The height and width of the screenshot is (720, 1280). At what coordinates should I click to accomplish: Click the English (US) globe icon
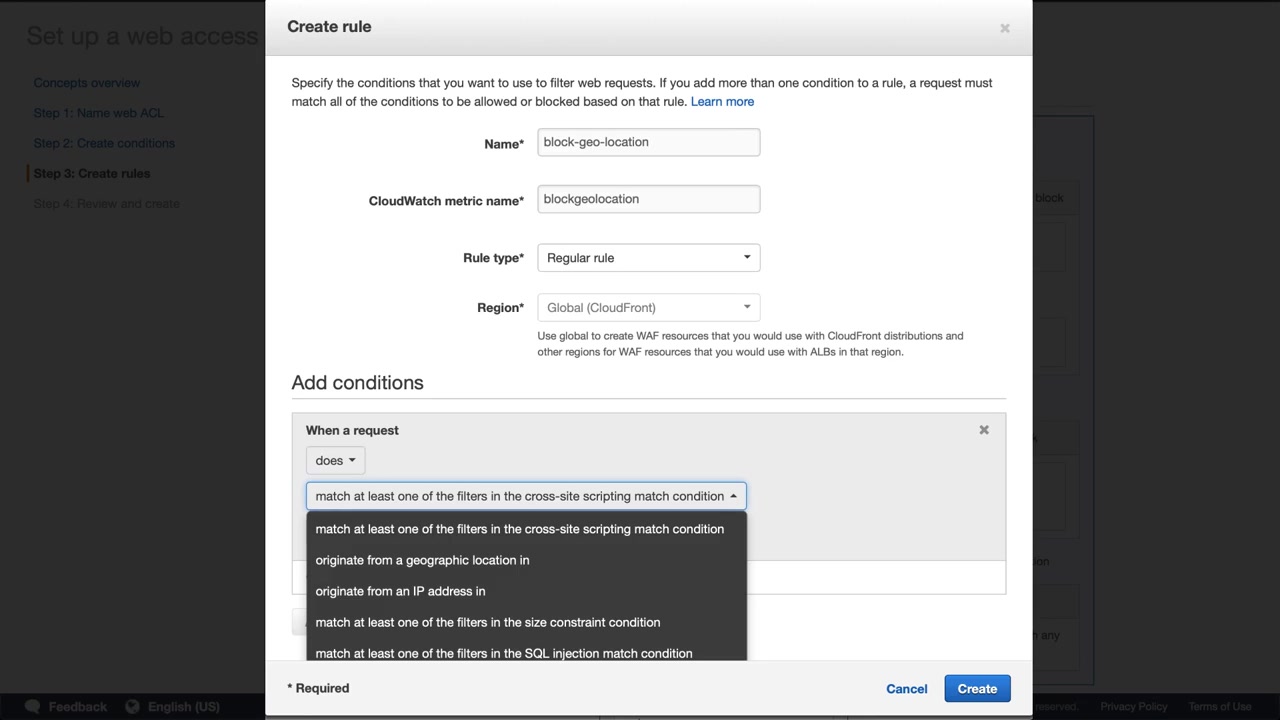pos(133,707)
